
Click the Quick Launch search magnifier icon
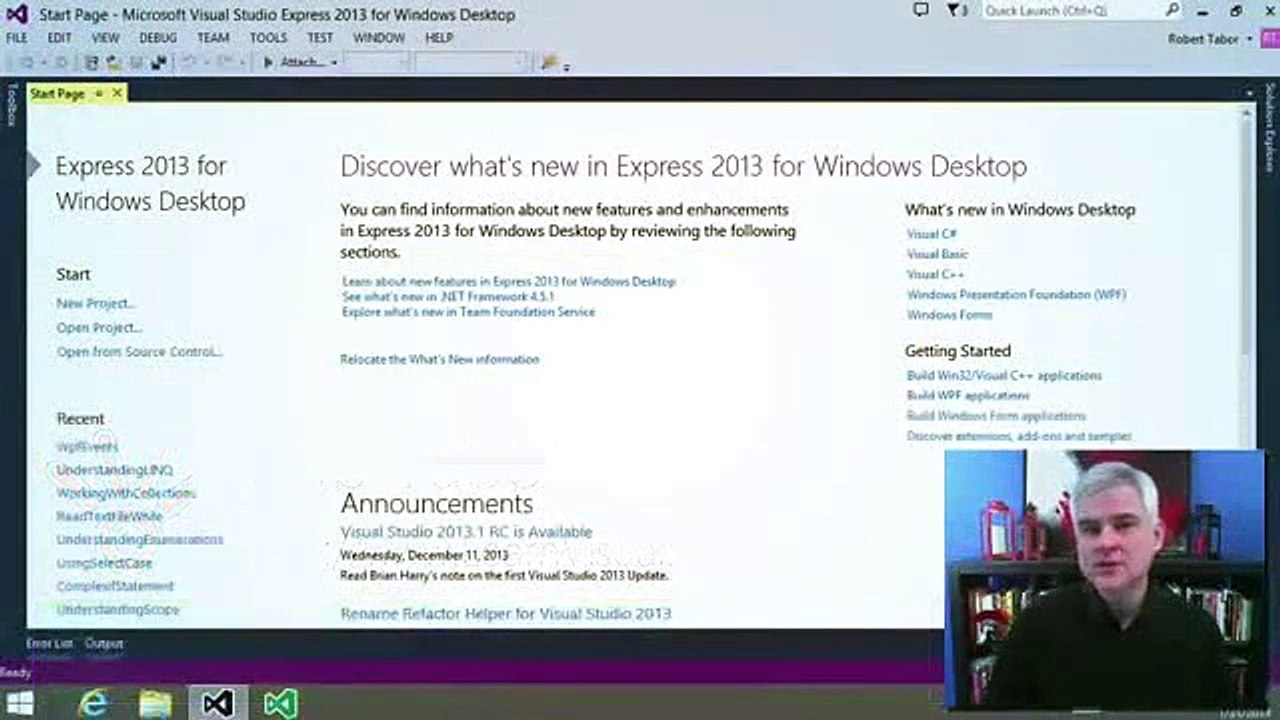coord(1172,11)
